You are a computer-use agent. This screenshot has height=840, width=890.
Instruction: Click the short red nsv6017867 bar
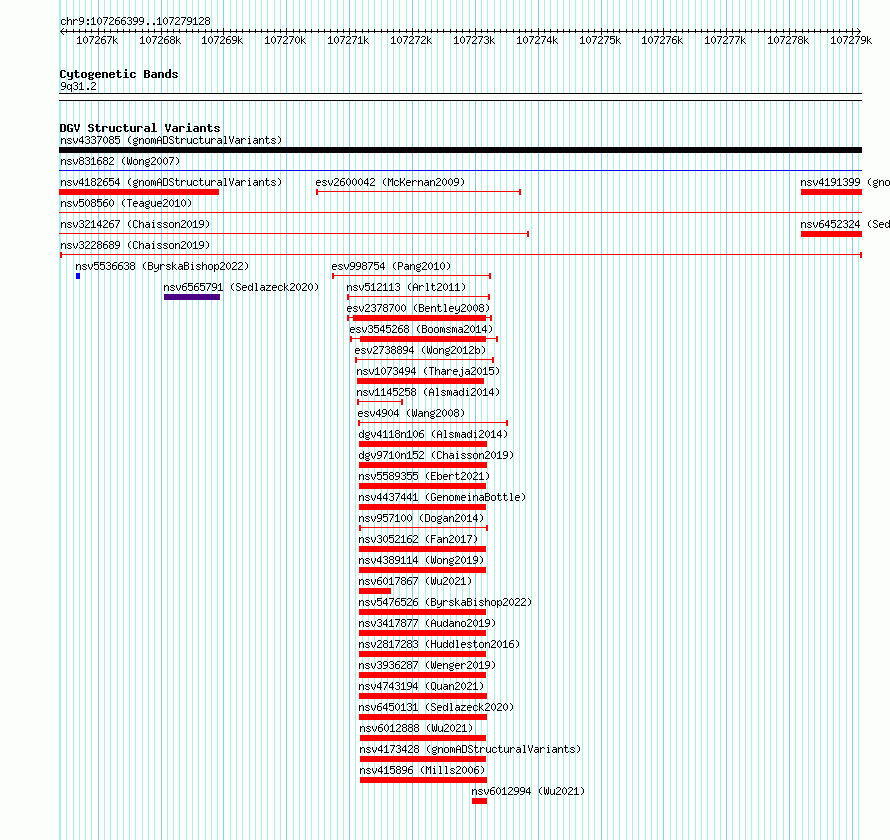[375, 591]
